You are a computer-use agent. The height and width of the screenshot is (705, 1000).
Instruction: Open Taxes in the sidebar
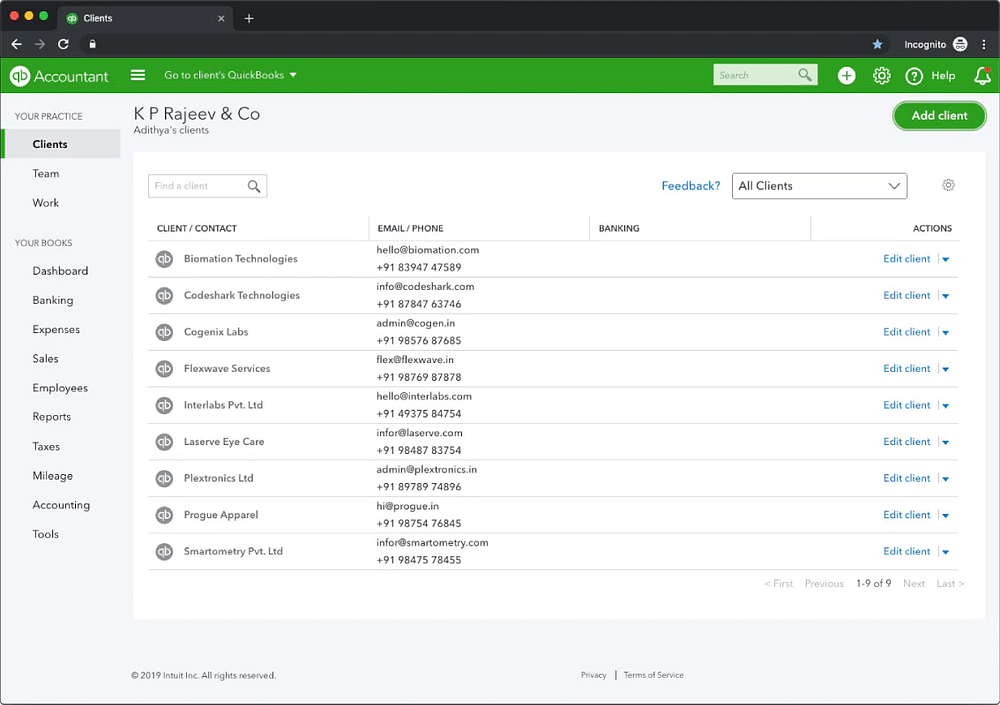tap(46, 447)
